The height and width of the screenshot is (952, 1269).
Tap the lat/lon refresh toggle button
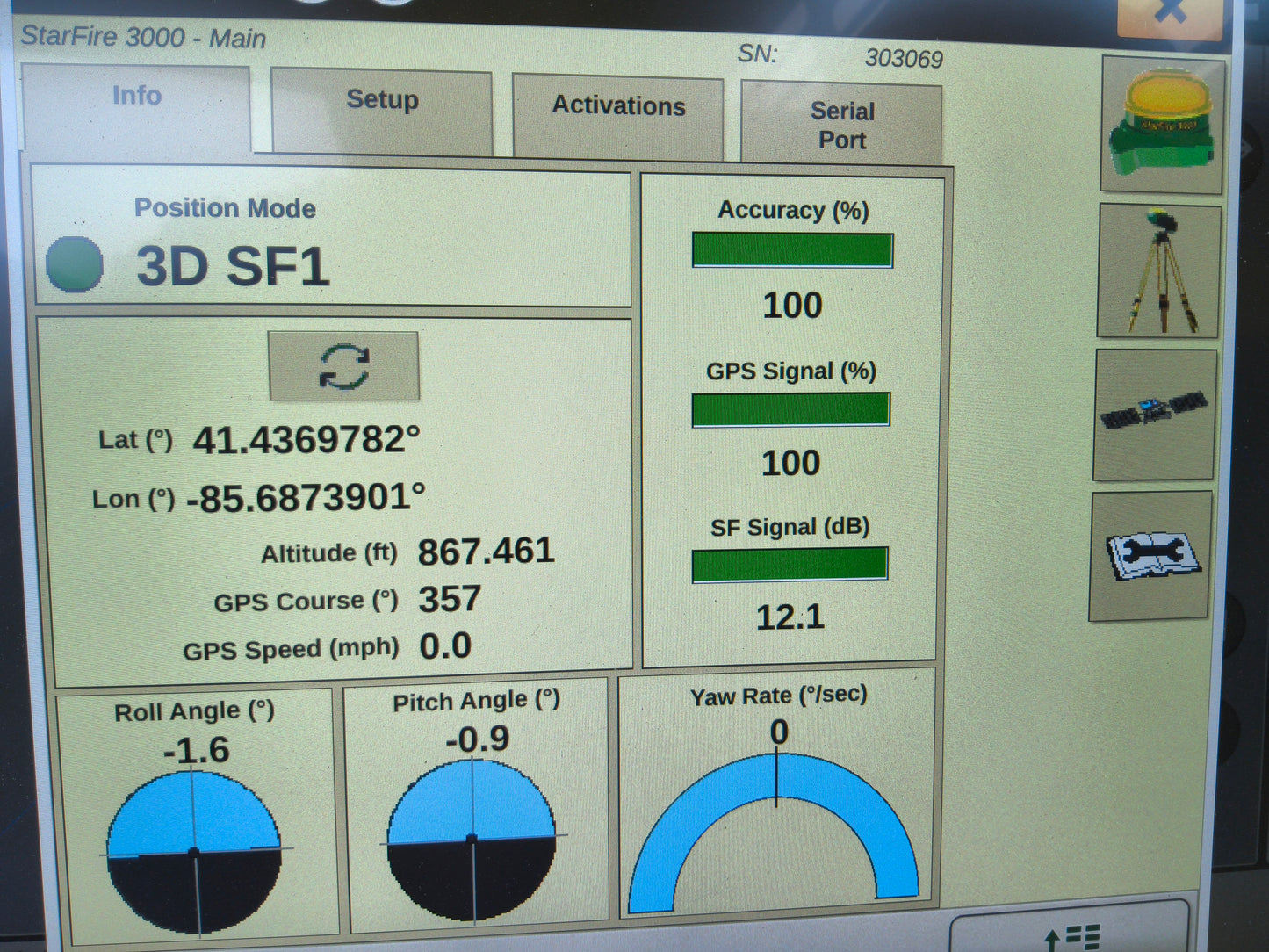tap(343, 366)
